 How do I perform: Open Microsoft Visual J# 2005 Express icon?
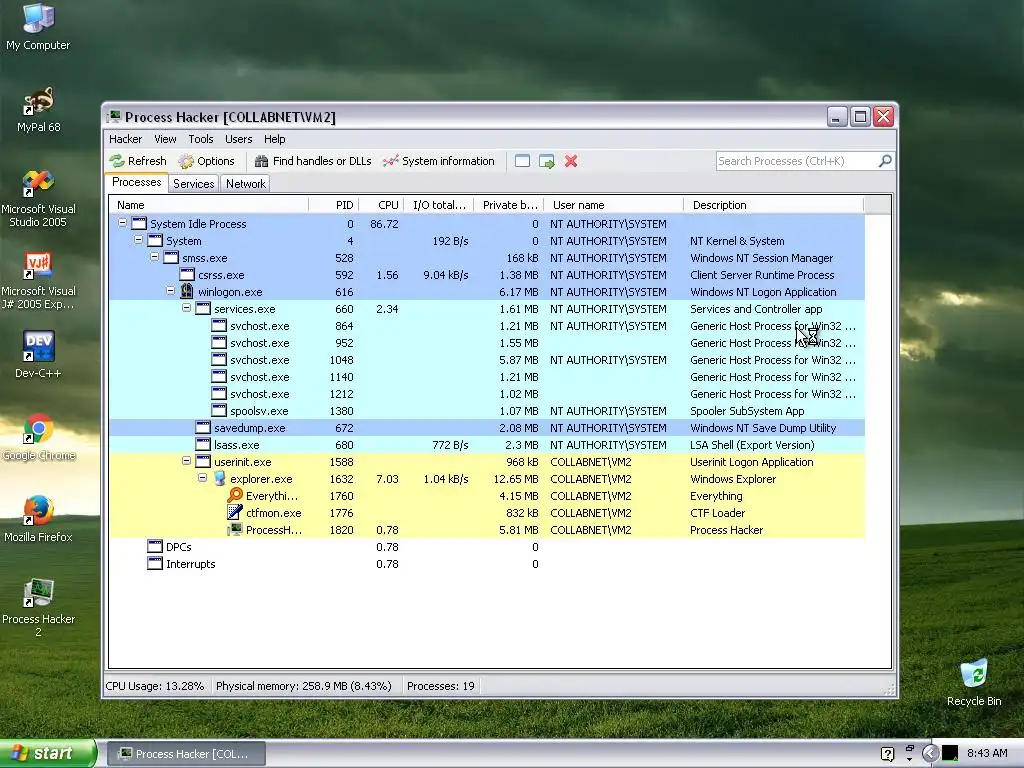tap(38, 280)
